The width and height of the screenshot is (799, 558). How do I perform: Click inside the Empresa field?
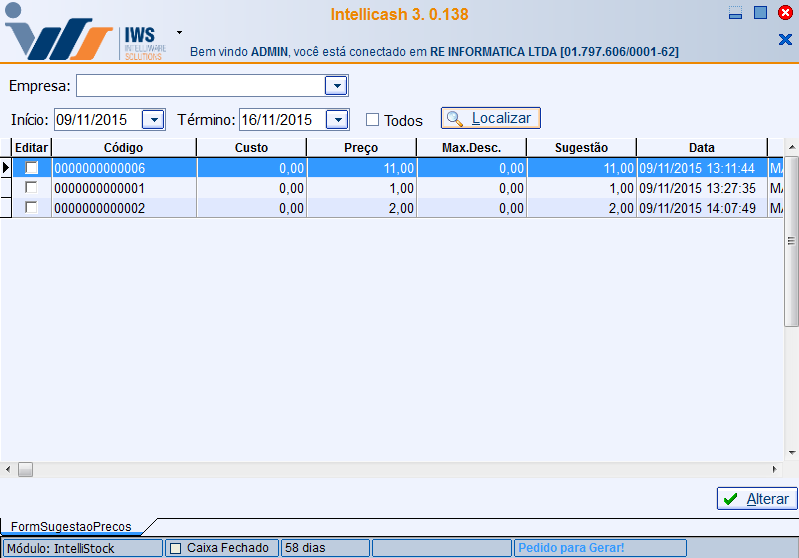click(x=201, y=86)
